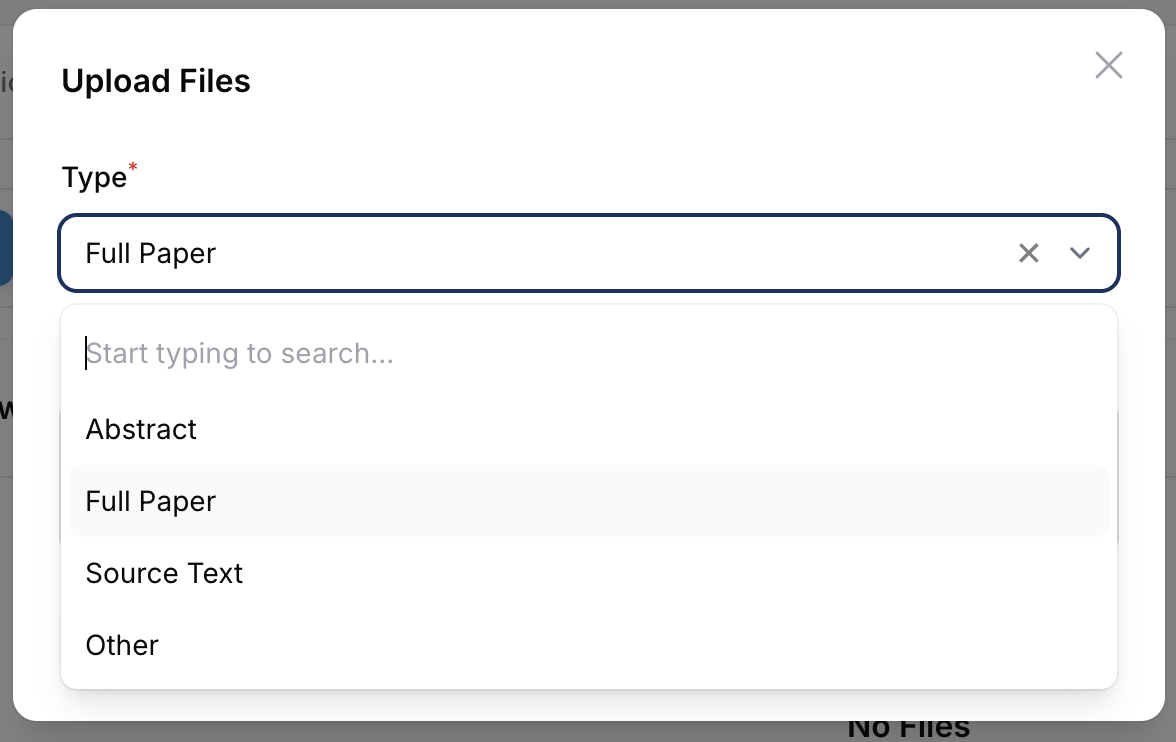Click the blank area right of Other option
The width and height of the screenshot is (1176, 742).
coord(634,645)
